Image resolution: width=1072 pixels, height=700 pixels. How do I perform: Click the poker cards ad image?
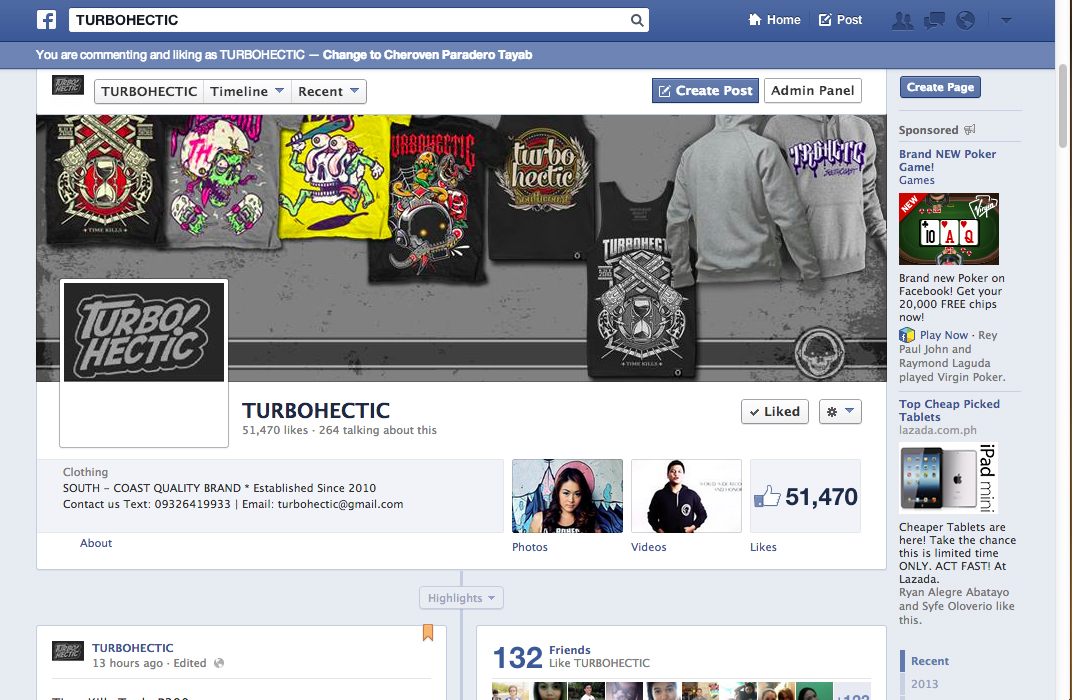[x=949, y=229]
